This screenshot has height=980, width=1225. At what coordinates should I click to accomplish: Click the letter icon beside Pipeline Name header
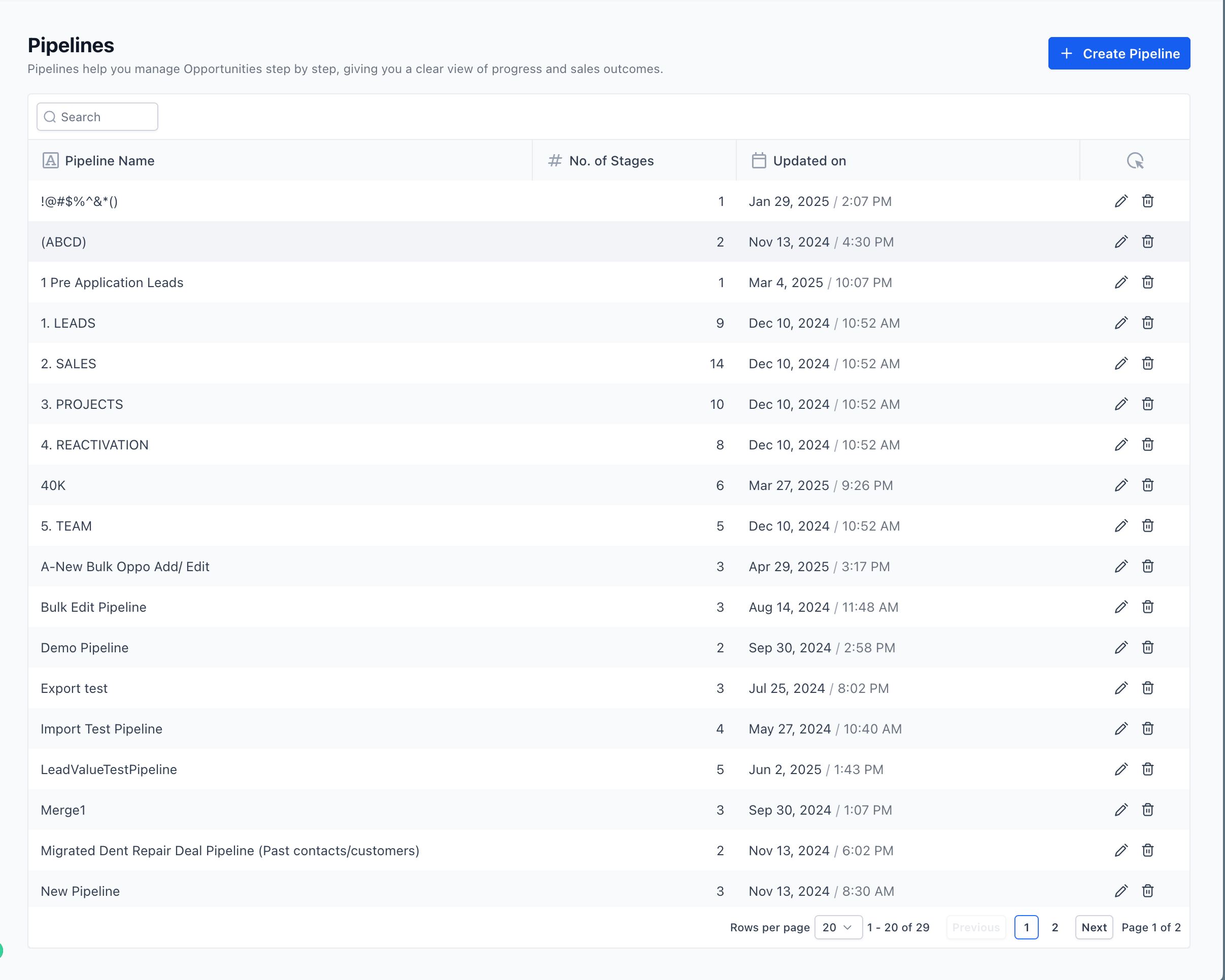[51, 161]
